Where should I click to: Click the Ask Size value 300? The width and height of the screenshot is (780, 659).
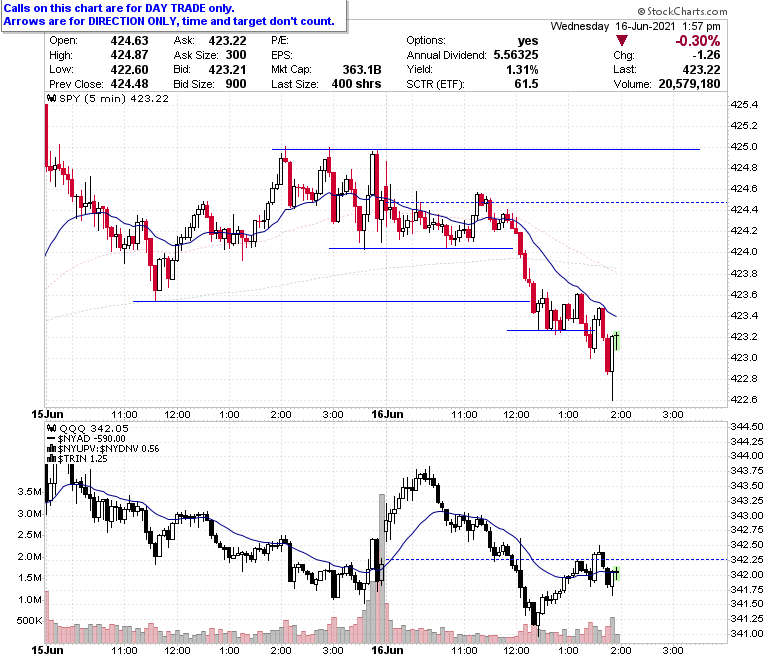236,55
